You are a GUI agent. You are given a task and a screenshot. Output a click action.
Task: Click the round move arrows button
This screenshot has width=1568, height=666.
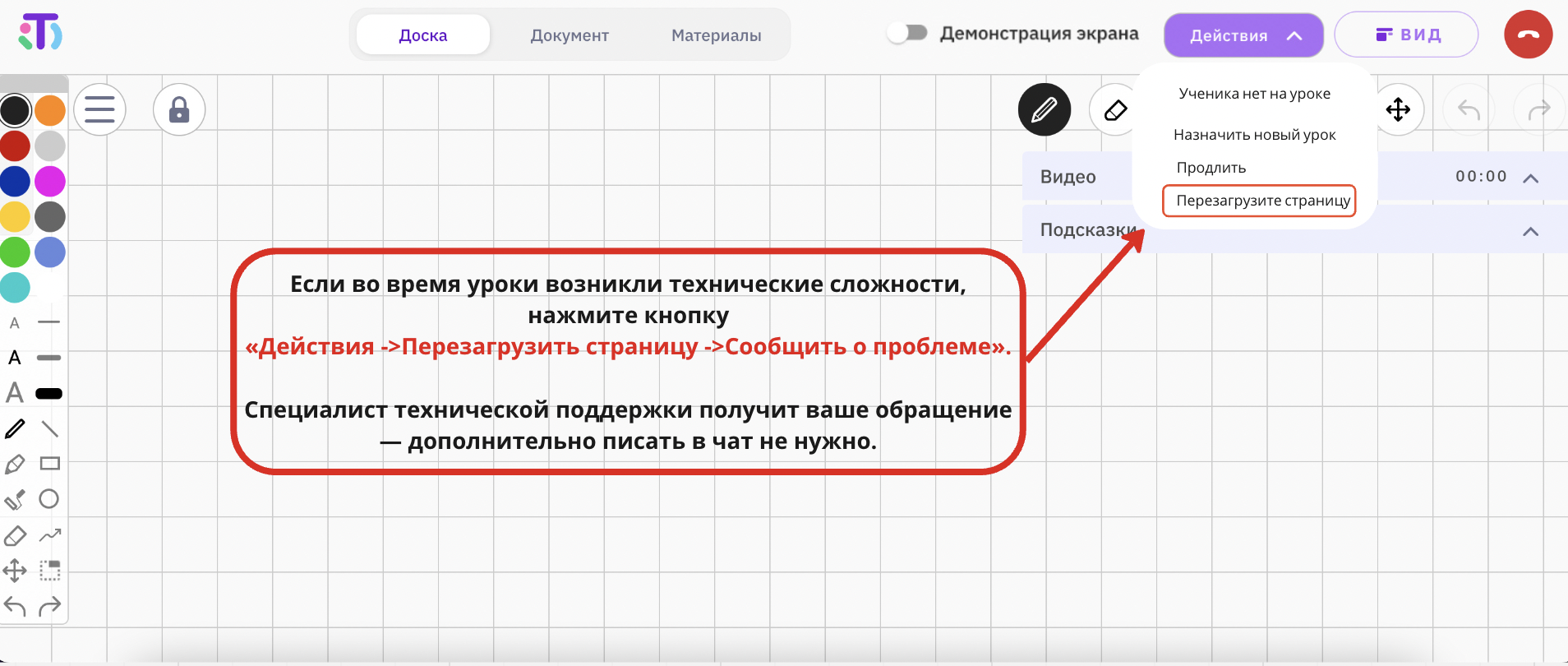(x=1398, y=109)
